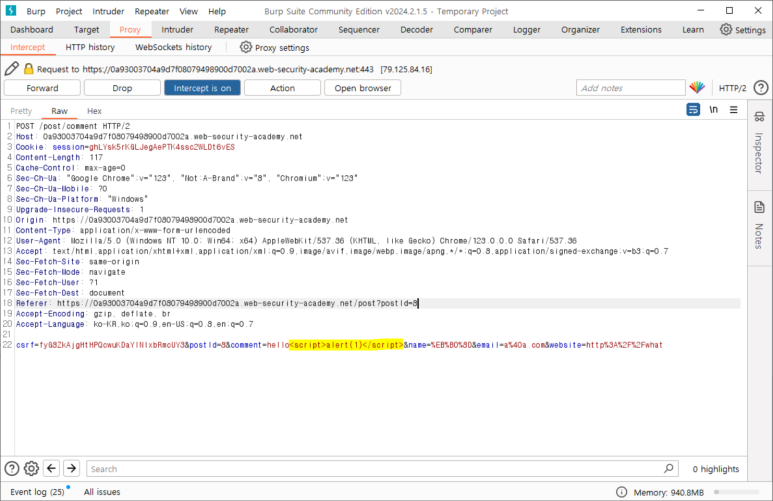Drop the intercepted request

122,88
